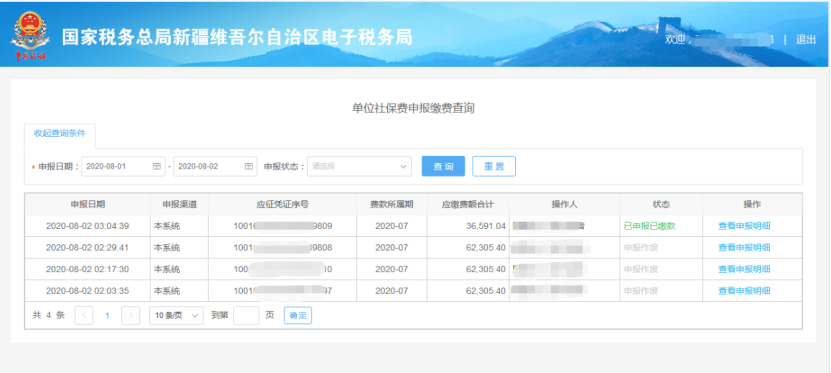The width and height of the screenshot is (831, 373).
Task: Open the end date calendar icon
Action: pyautogui.click(x=249, y=166)
